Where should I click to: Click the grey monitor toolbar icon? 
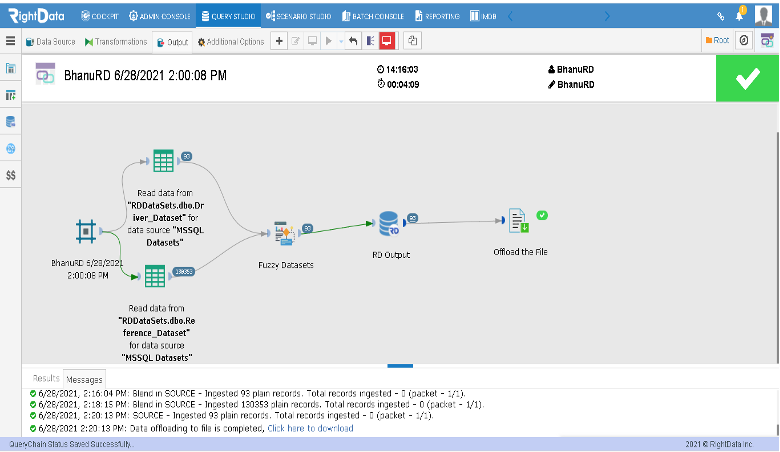[312, 41]
